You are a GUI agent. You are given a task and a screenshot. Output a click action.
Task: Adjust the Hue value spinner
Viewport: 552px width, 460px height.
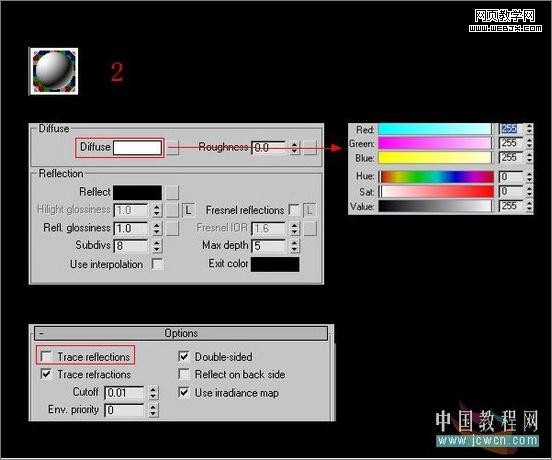[x=529, y=177]
